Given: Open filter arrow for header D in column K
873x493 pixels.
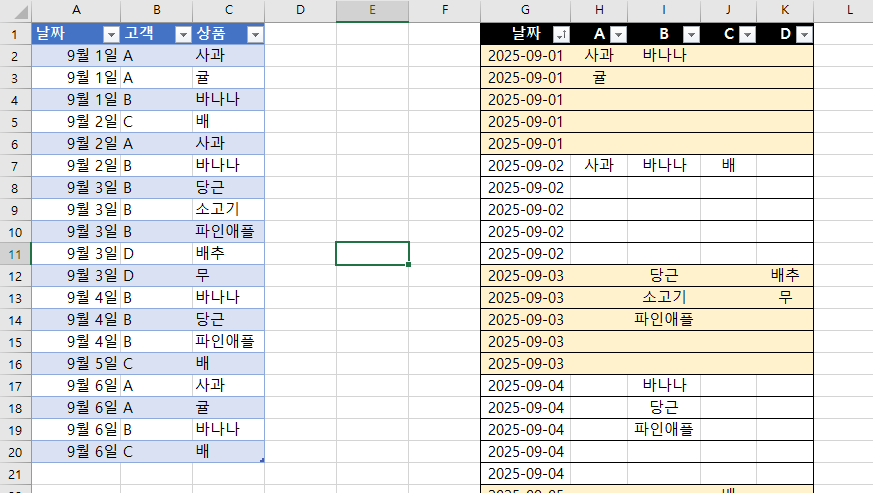Looking at the screenshot, I should click(x=803, y=34).
